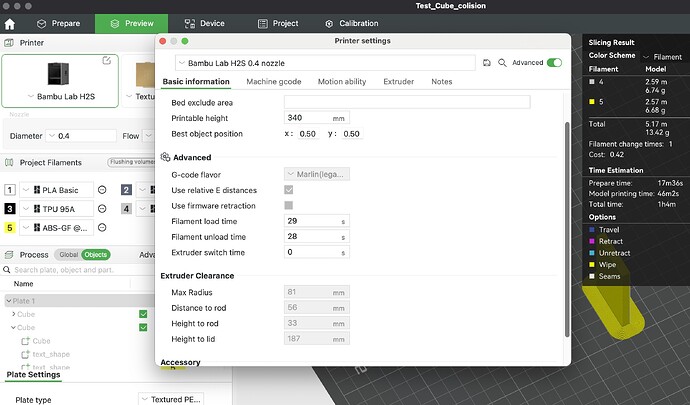
Task: Toggle Use relative E distances checkbox
Action: pyautogui.click(x=289, y=190)
